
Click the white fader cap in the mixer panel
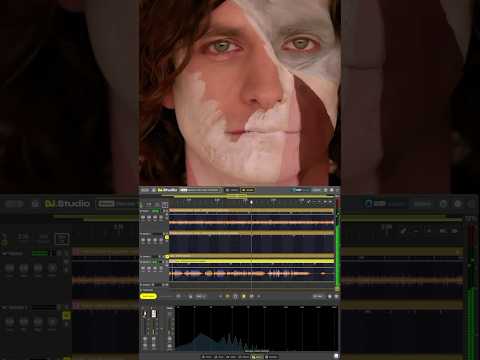point(154,314)
